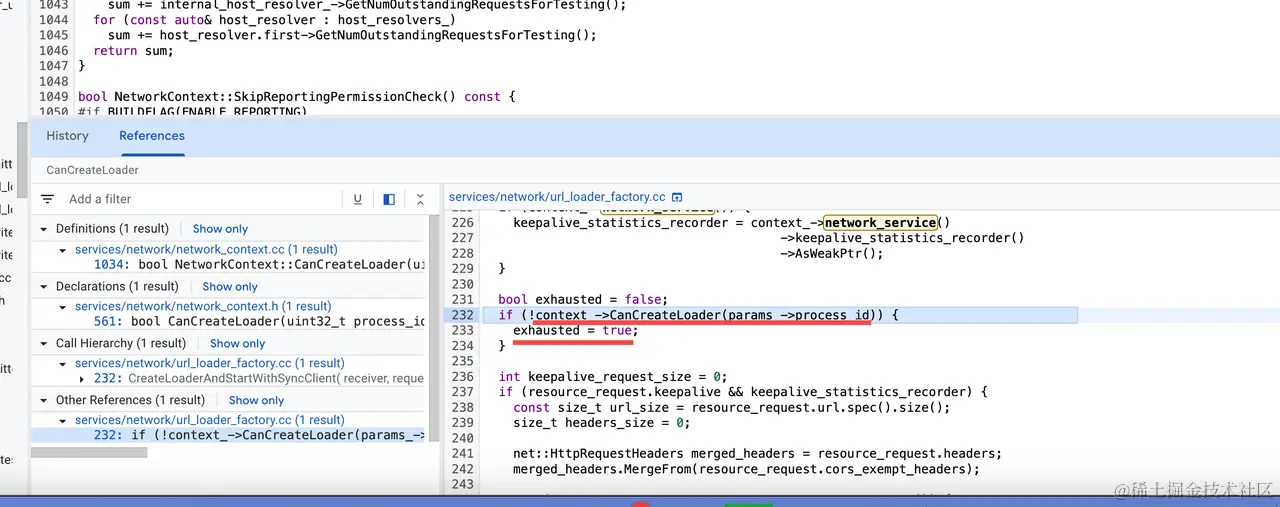Click 'return sum;' on line 1046
This screenshot has height=507, width=1280.
click(x=133, y=50)
